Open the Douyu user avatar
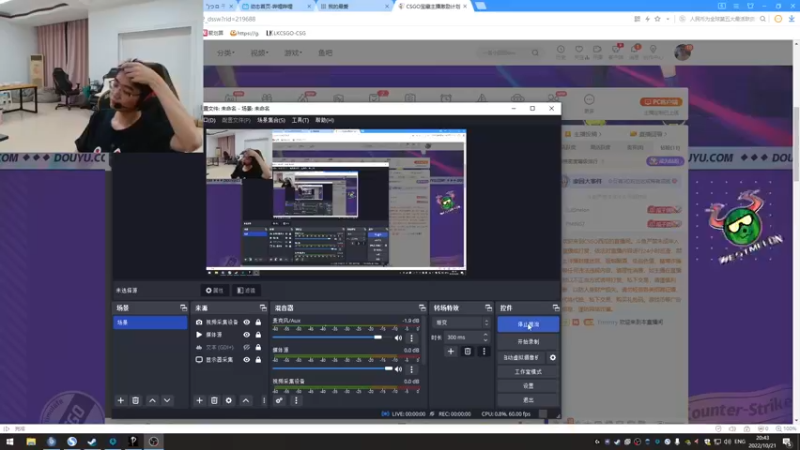Viewport: 800px width, 450px height. [x=682, y=52]
